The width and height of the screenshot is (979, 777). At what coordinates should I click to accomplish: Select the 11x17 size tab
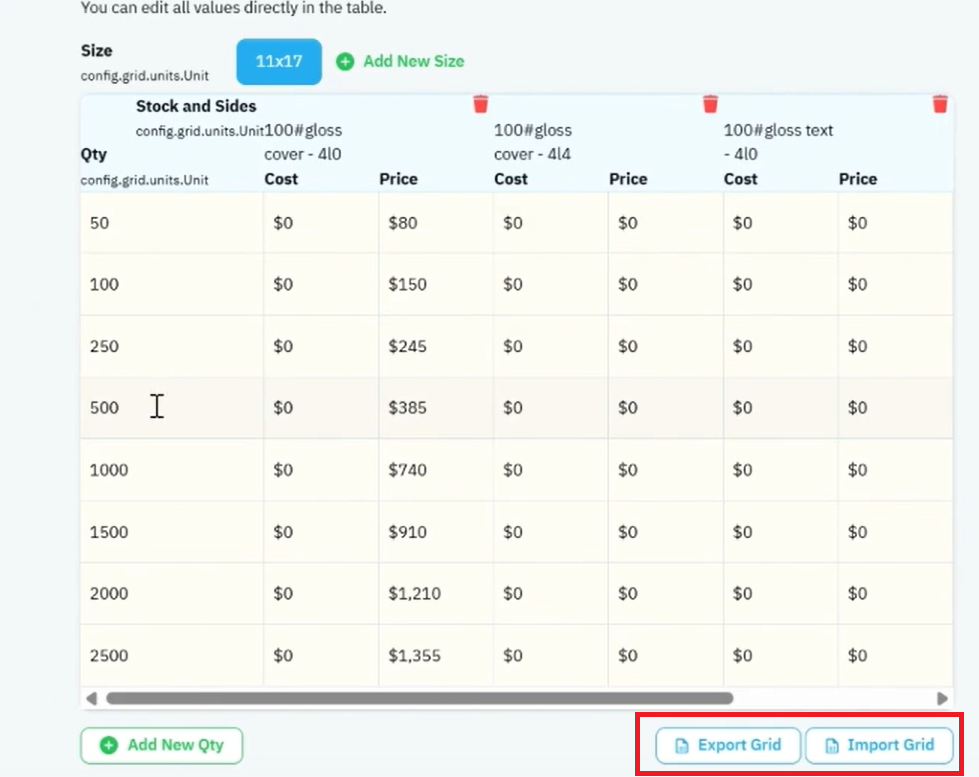279,61
